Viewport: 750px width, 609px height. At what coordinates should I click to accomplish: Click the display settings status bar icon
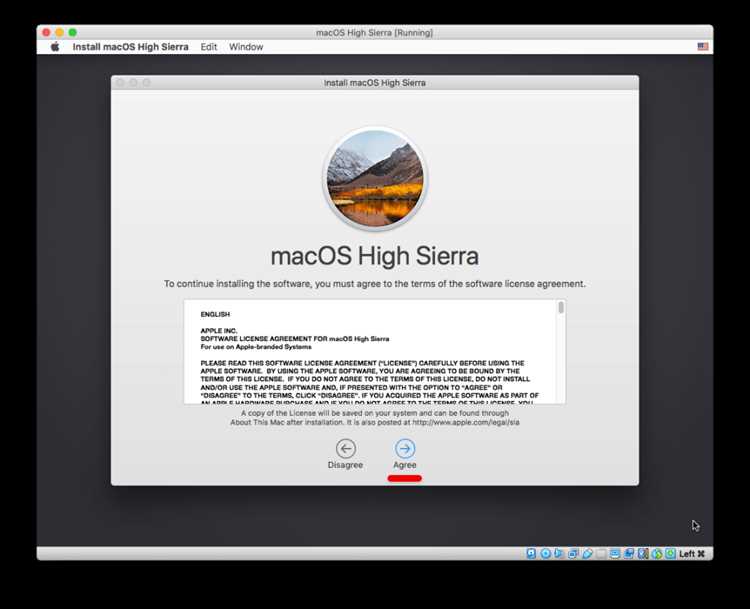click(x=615, y=554)
